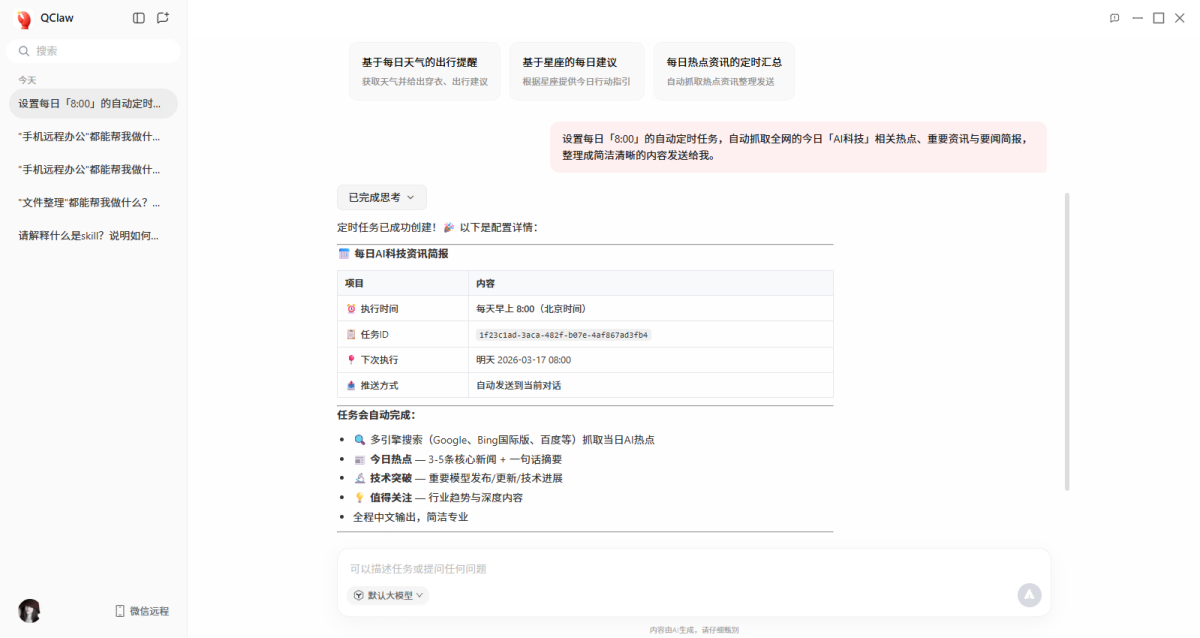This screenshot has height=638, width=1200.
Task: Click the chat vertical scrollbar
Action: [1067, 340]
